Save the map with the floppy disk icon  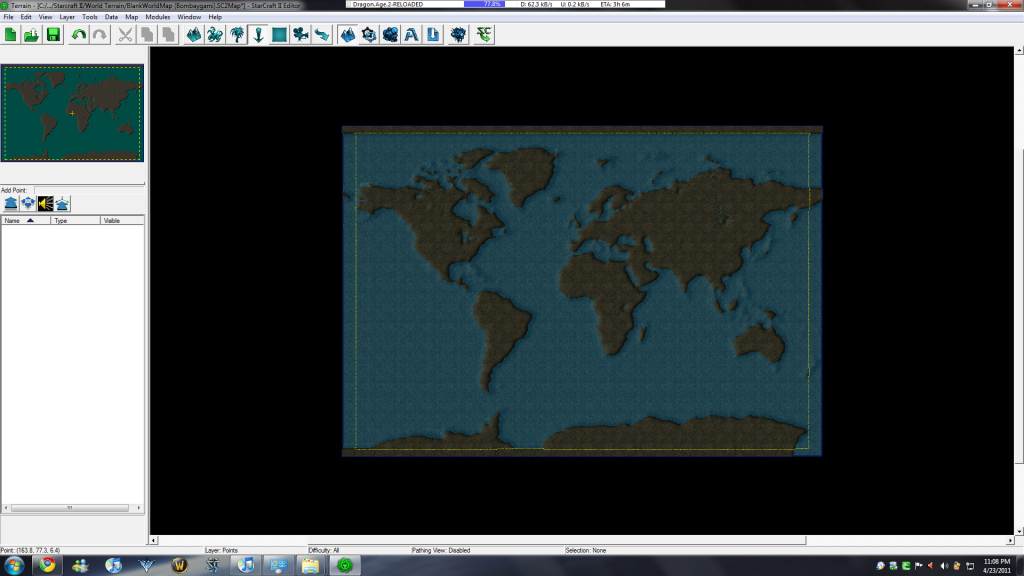click(53, 35)
